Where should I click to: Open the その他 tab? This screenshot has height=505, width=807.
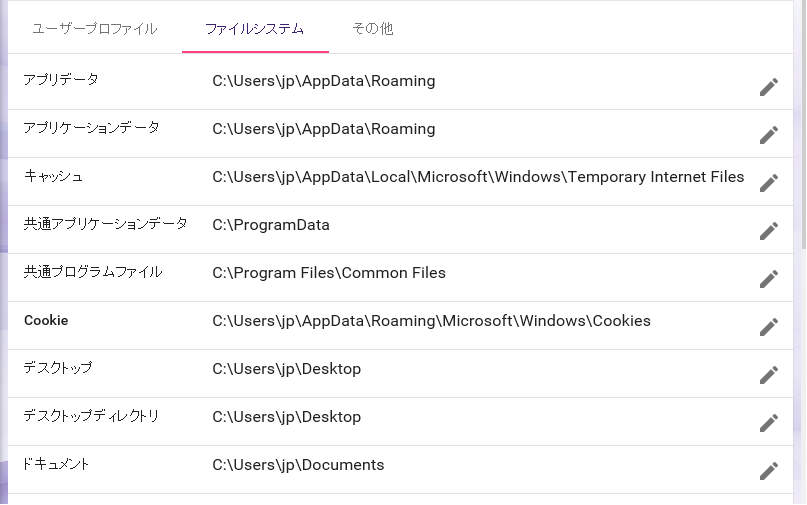373,29
